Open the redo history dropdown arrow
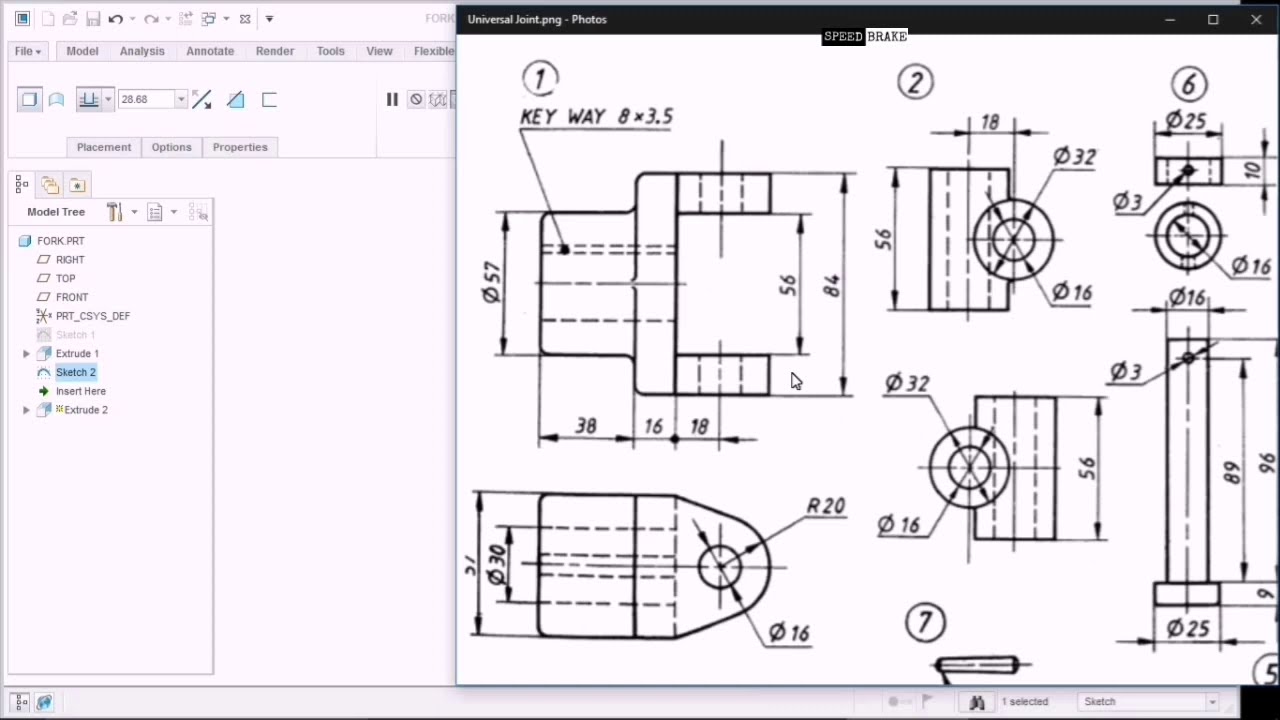 (166, 19)
